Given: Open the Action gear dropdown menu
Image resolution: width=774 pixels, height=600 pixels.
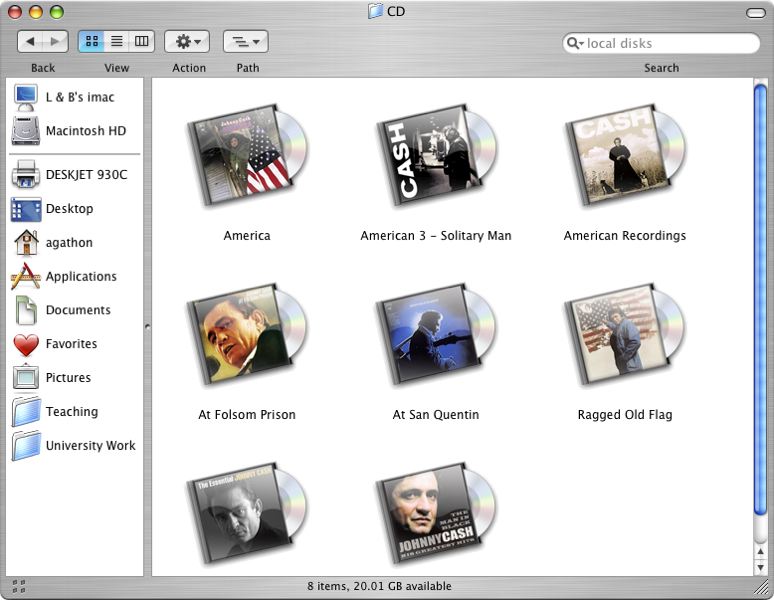Looking at the screenshot, I should (x=187, y=41).
